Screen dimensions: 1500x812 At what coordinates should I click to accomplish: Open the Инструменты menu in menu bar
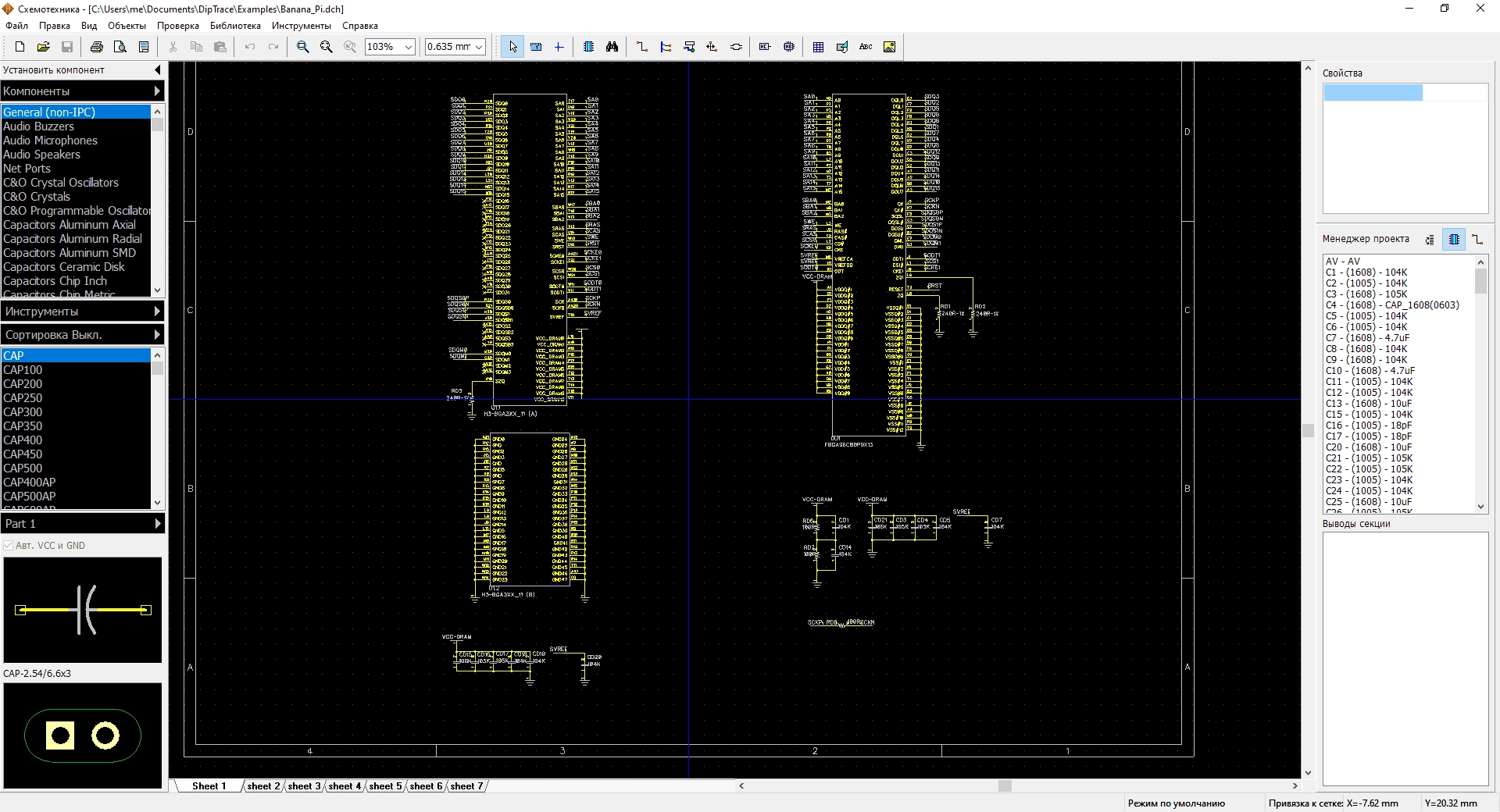[x=302, y=26]
